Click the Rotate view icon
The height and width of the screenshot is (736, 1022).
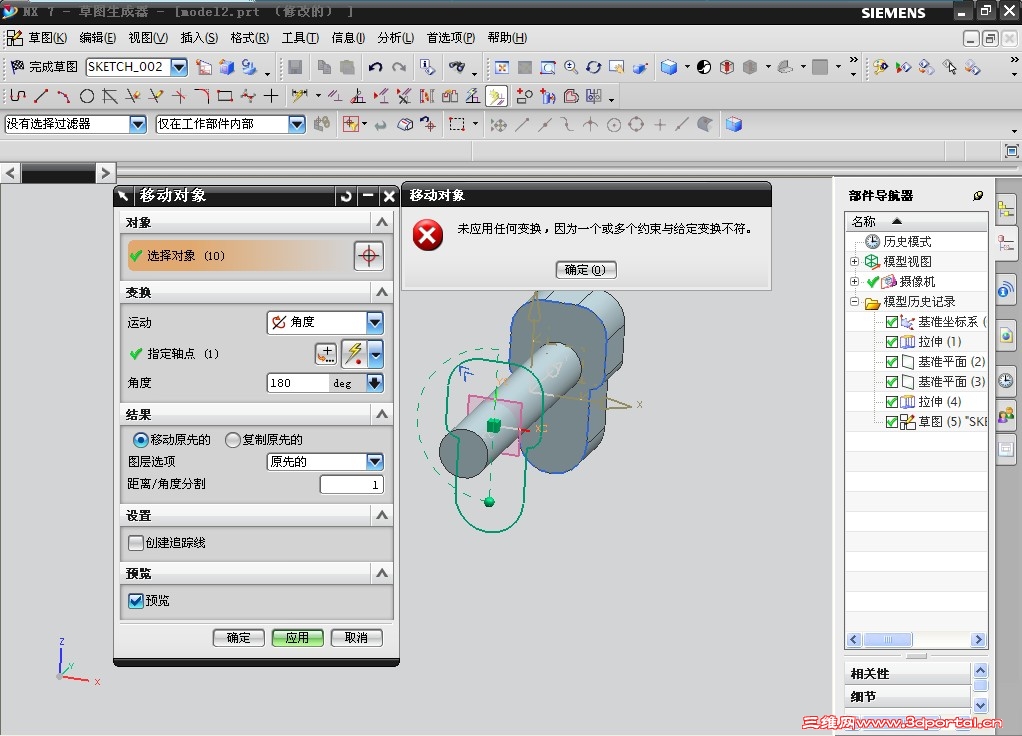pyautogui.click(x=593, y=66)
